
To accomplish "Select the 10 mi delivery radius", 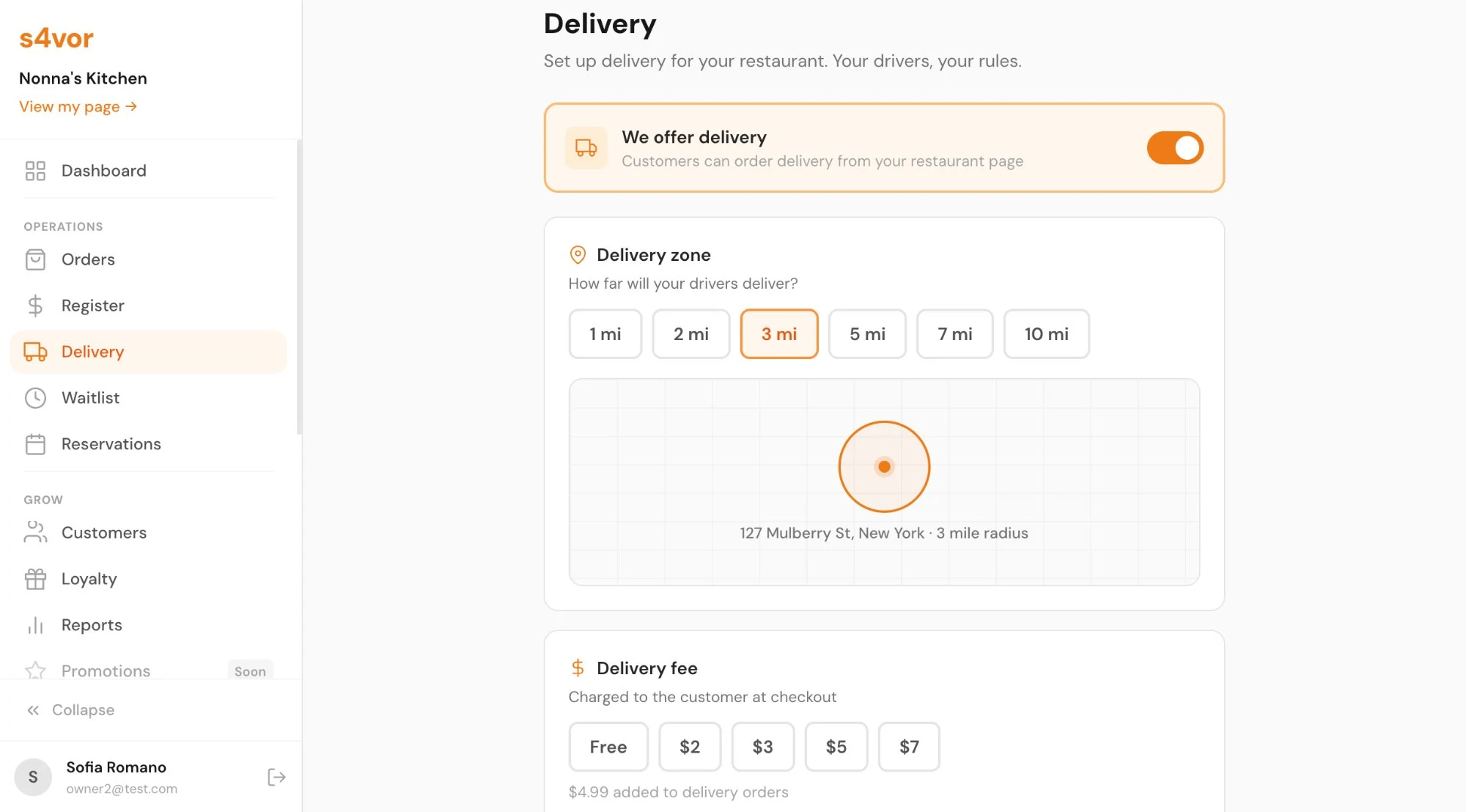I will click(1047, 334).
